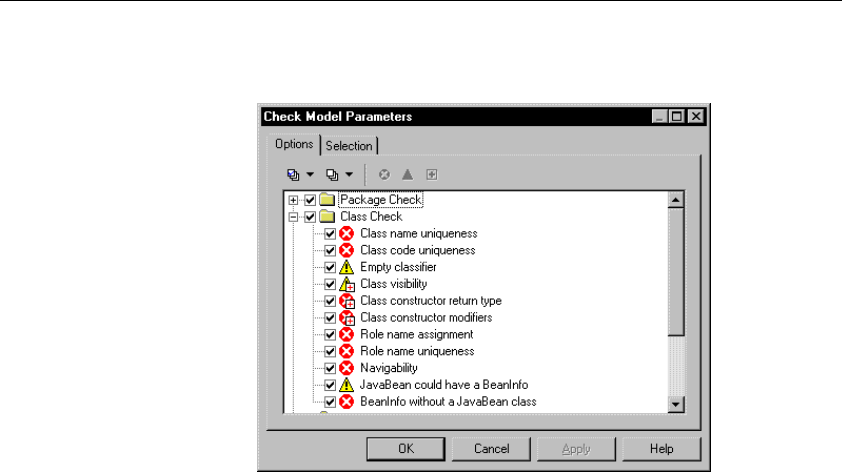The width and height of the screenshot is (842, 472).
Task: Uncheck the Package Check checkbox
Action: [310, 200]
